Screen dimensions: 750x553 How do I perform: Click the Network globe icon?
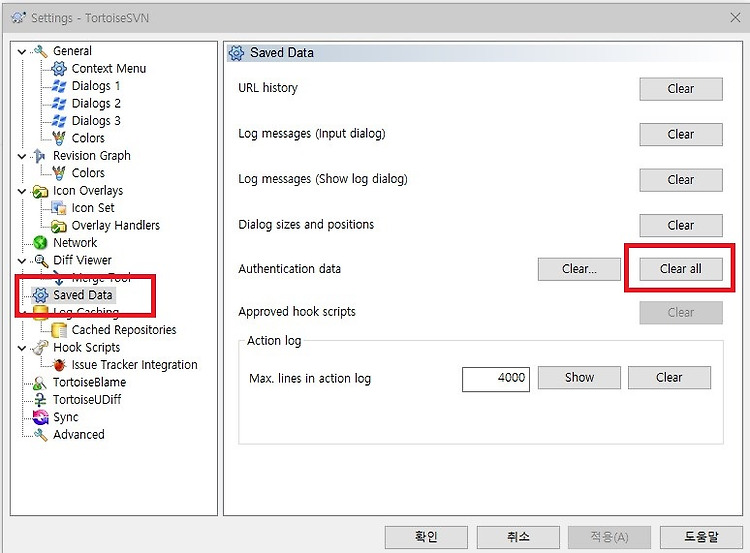tap(40, 243)
